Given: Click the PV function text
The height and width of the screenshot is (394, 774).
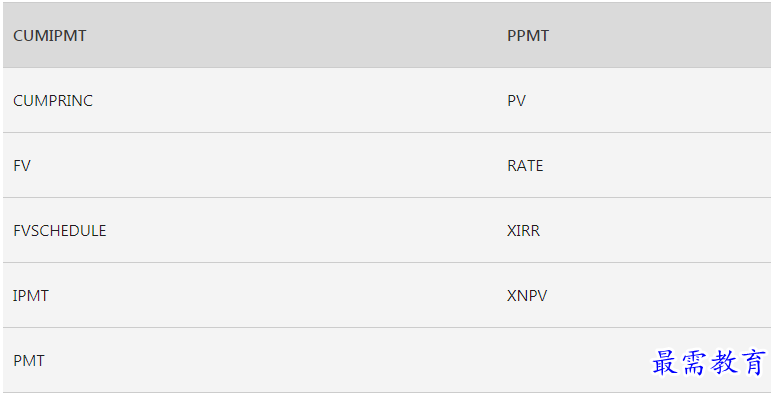Looking at the screenshot, I should click(516, 101).
